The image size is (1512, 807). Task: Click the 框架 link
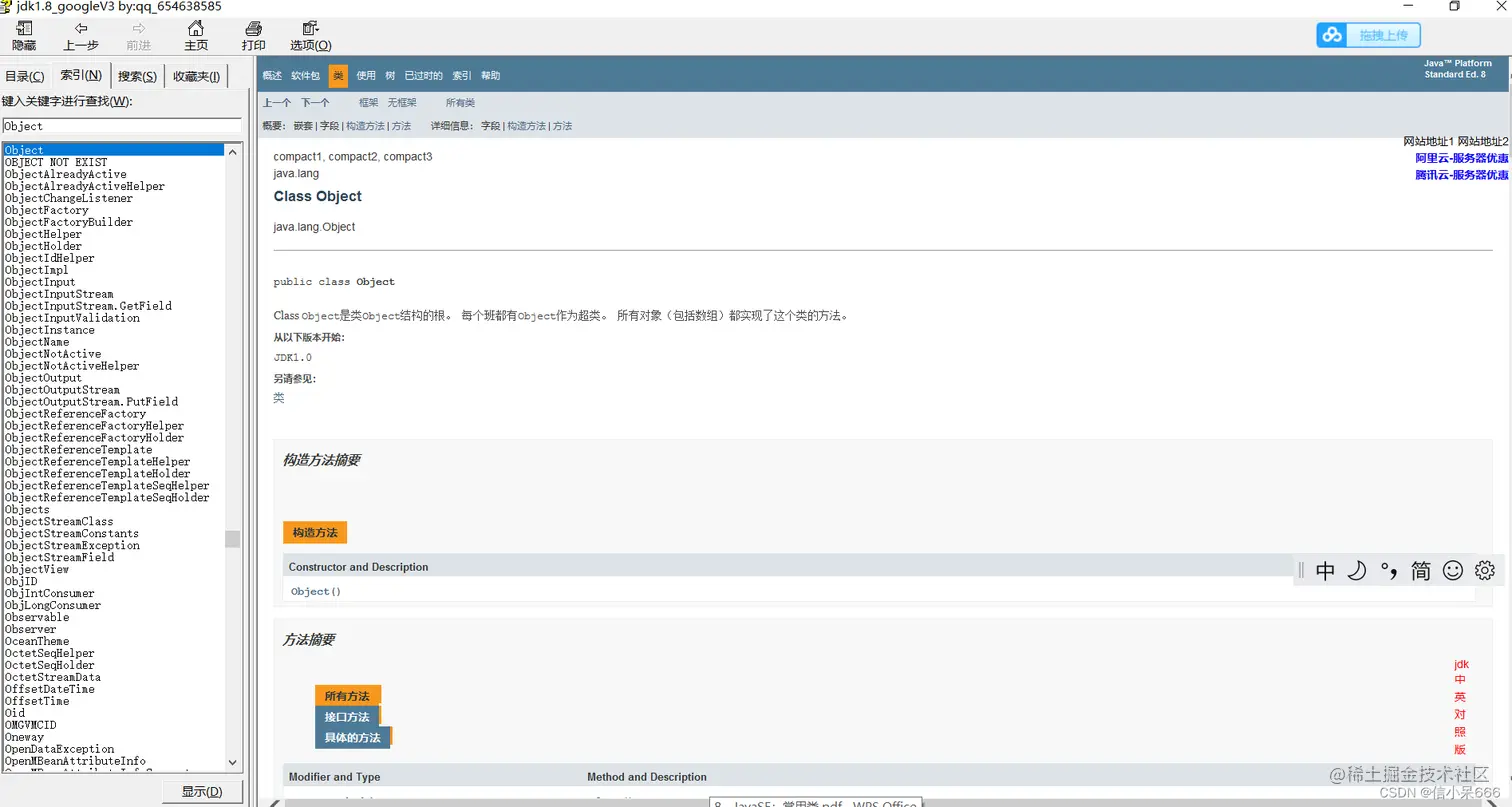click(x=369, y=103)
